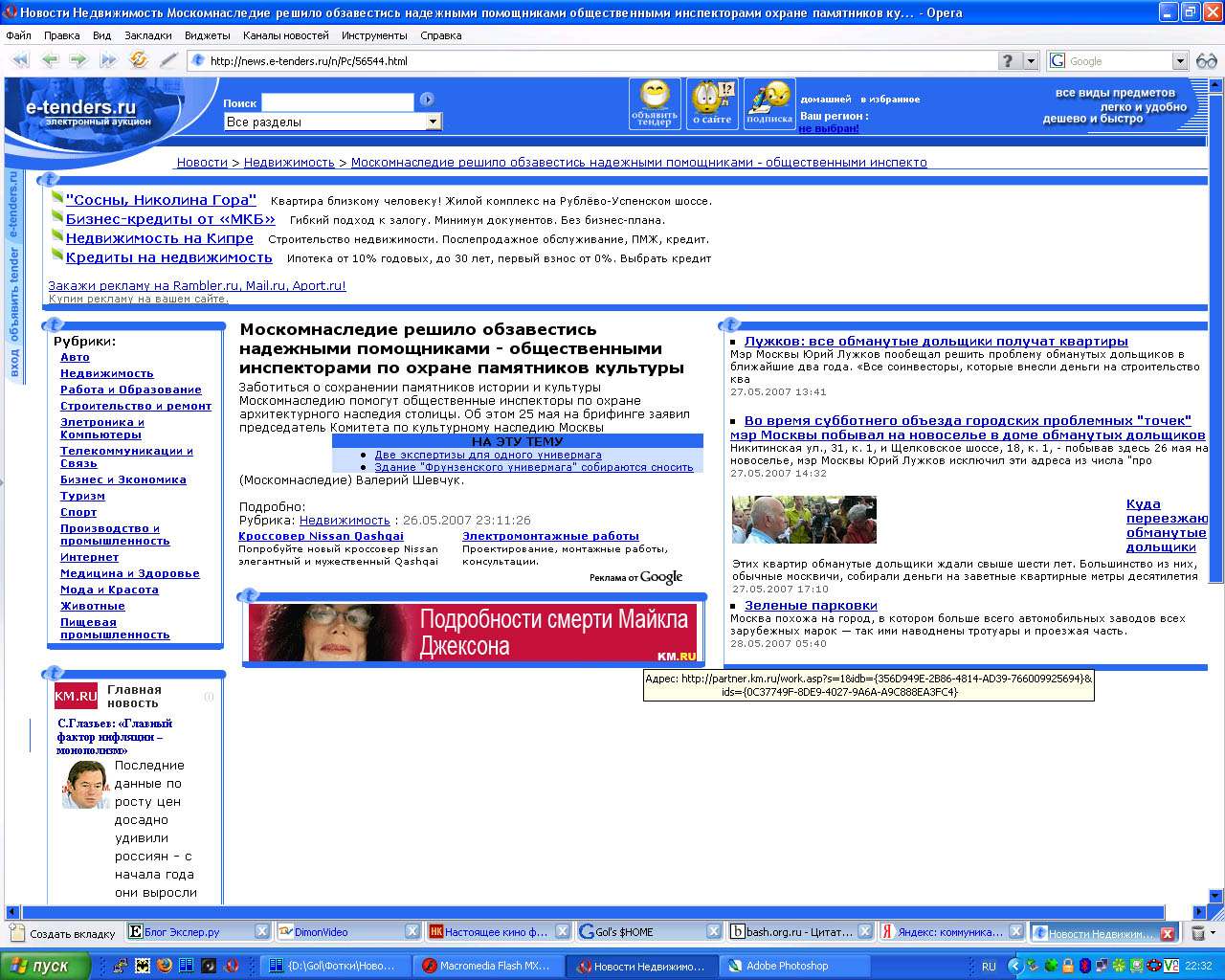Viewport: 1225px width, 980px height.
Task: Open Firefox from quick launch bar
Action: 164,966
